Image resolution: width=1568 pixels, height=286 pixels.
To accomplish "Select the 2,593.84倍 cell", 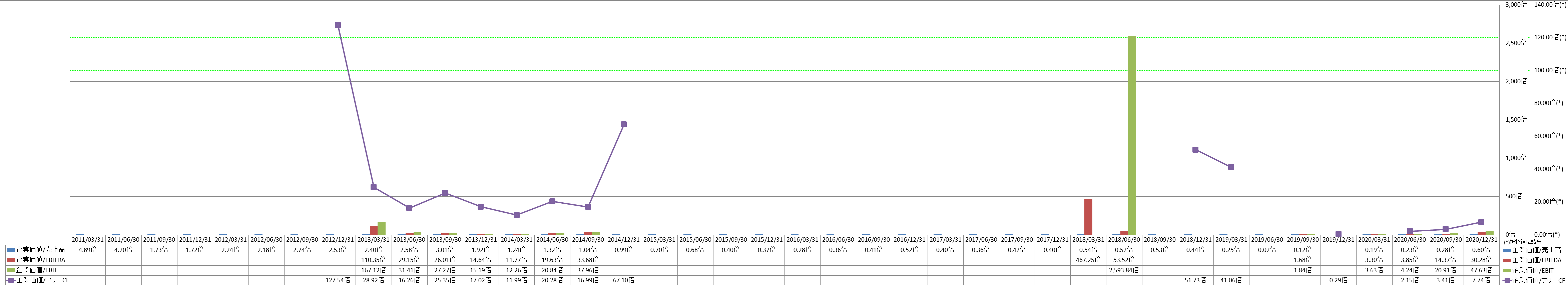I will click(1124, 270).
